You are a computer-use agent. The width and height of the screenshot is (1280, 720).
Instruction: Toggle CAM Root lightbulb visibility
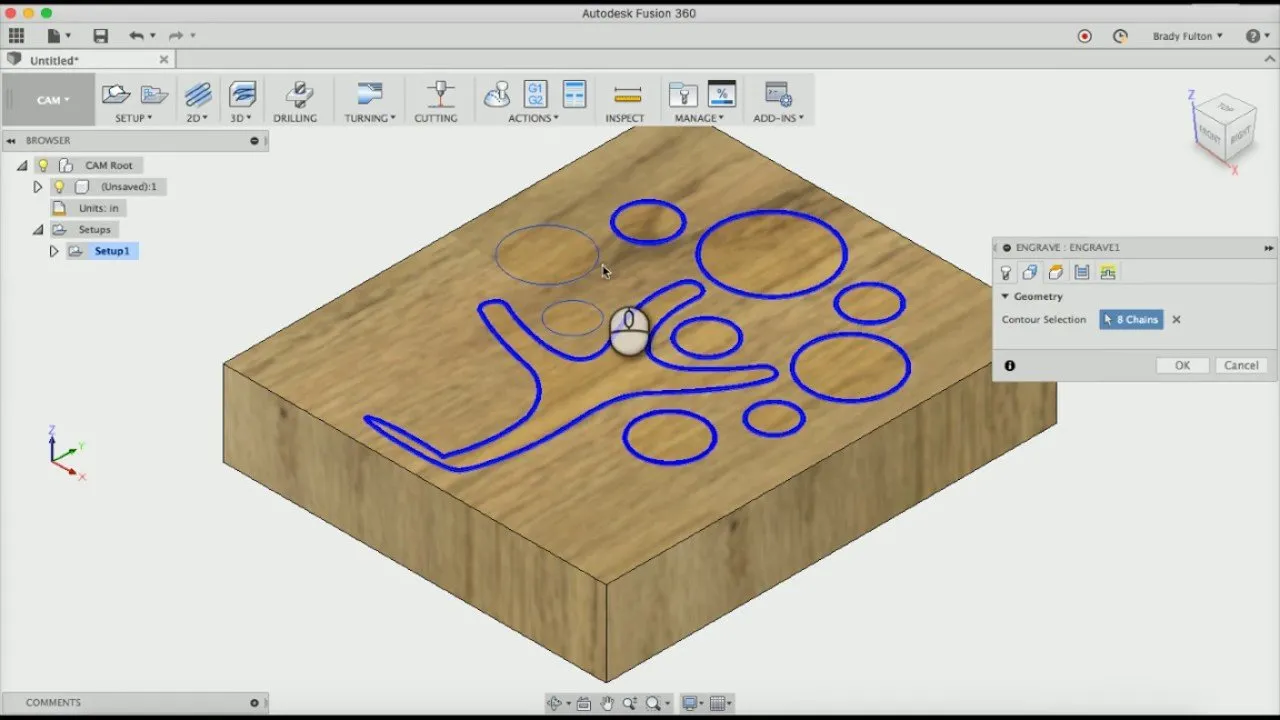(x=43, y=165)
